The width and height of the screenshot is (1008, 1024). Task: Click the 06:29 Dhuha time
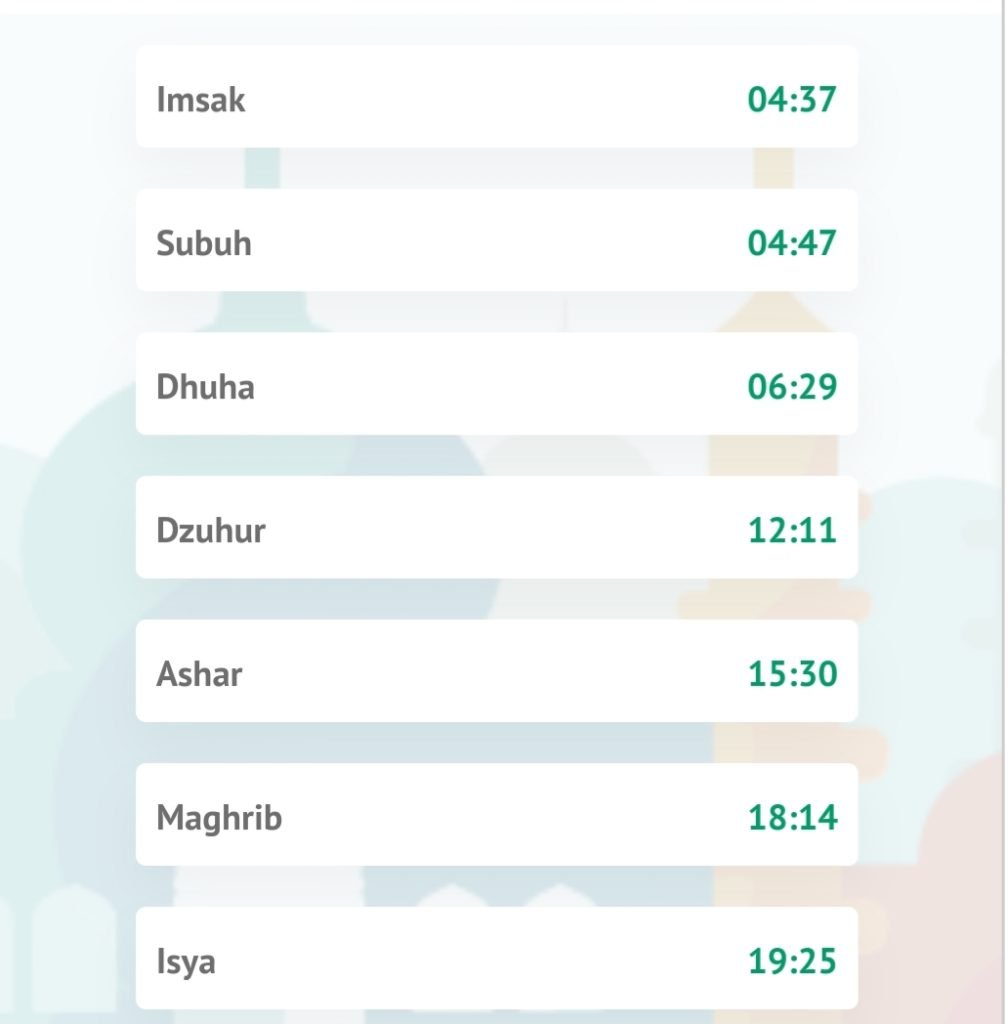(792, 387)
